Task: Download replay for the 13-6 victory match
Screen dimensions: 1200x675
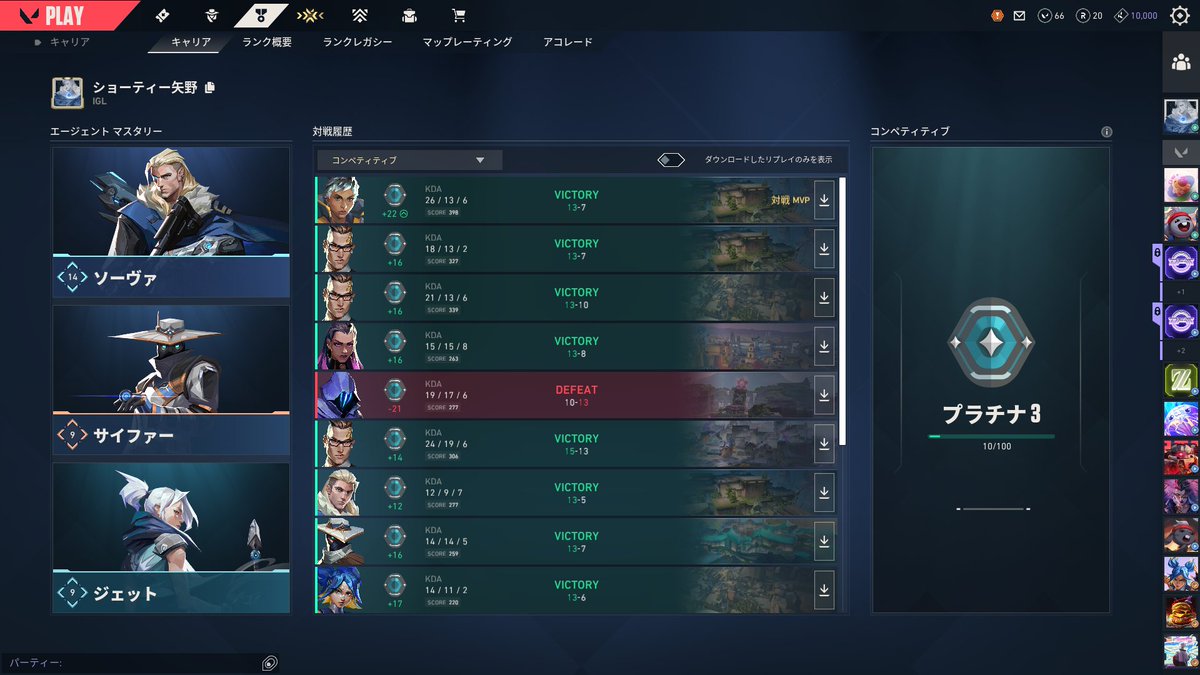Action: (x=824, y=590)
